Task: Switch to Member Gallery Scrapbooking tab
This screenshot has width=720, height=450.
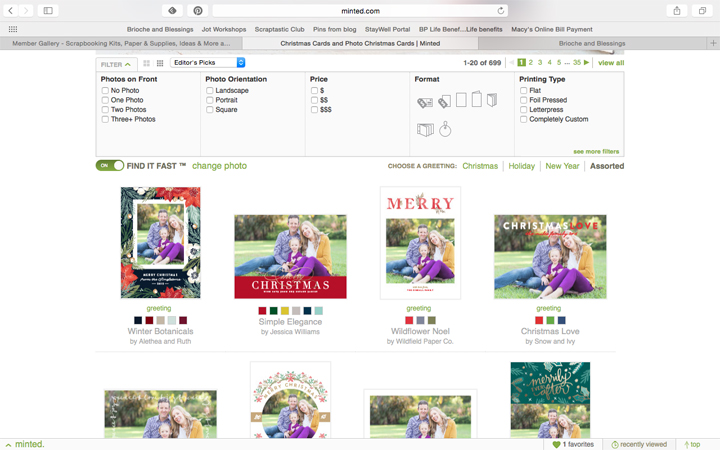Action: click(121, 43)
